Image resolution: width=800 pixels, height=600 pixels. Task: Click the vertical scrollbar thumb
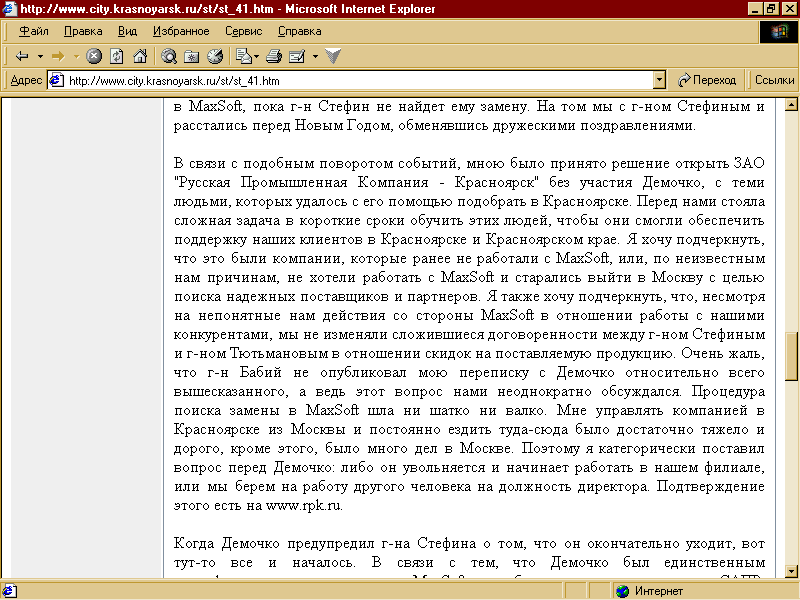791,357
